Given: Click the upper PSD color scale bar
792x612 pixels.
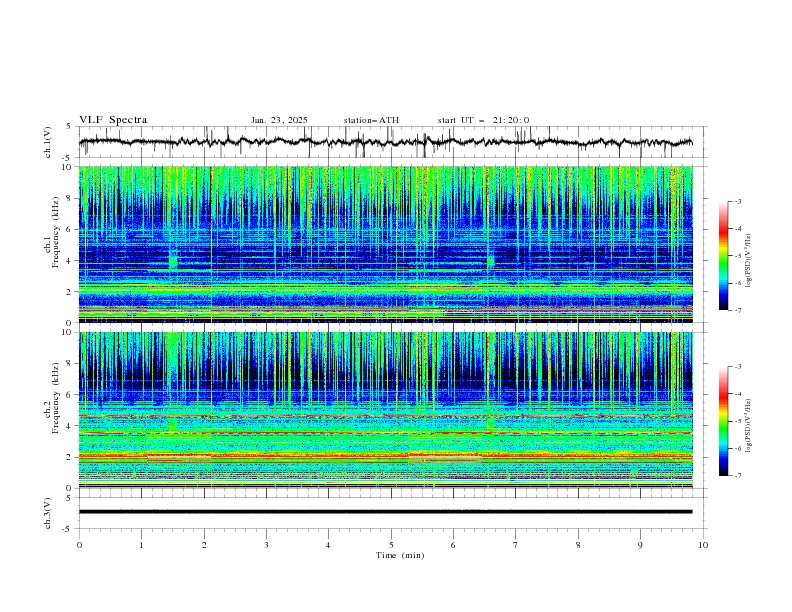Looking at the screenshot, I should click(724, 256).
